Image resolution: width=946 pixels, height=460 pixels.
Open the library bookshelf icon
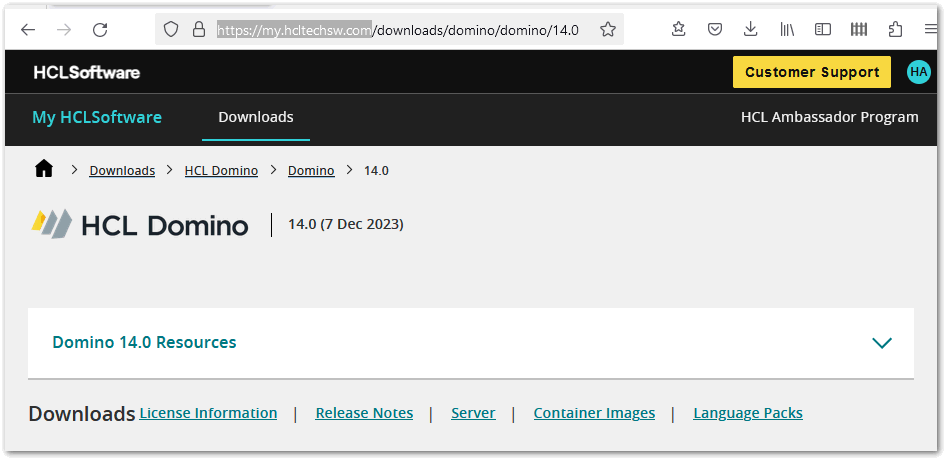[x=787, y=30]
